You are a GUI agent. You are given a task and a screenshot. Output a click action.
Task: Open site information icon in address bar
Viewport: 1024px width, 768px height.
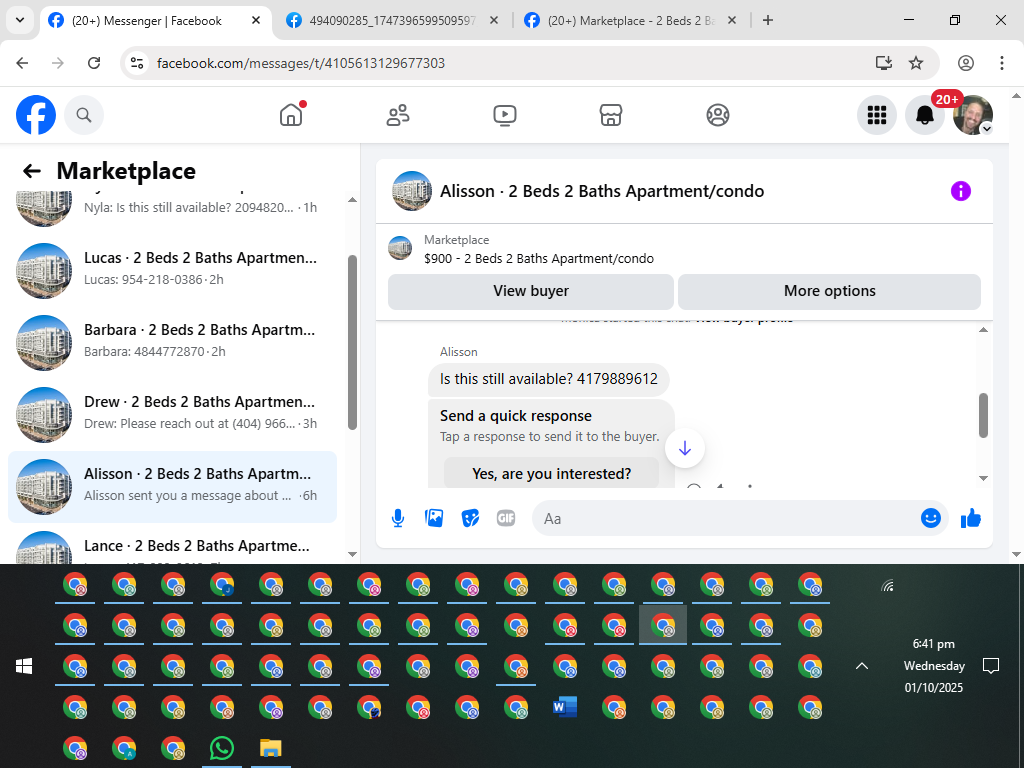point(137,63)
